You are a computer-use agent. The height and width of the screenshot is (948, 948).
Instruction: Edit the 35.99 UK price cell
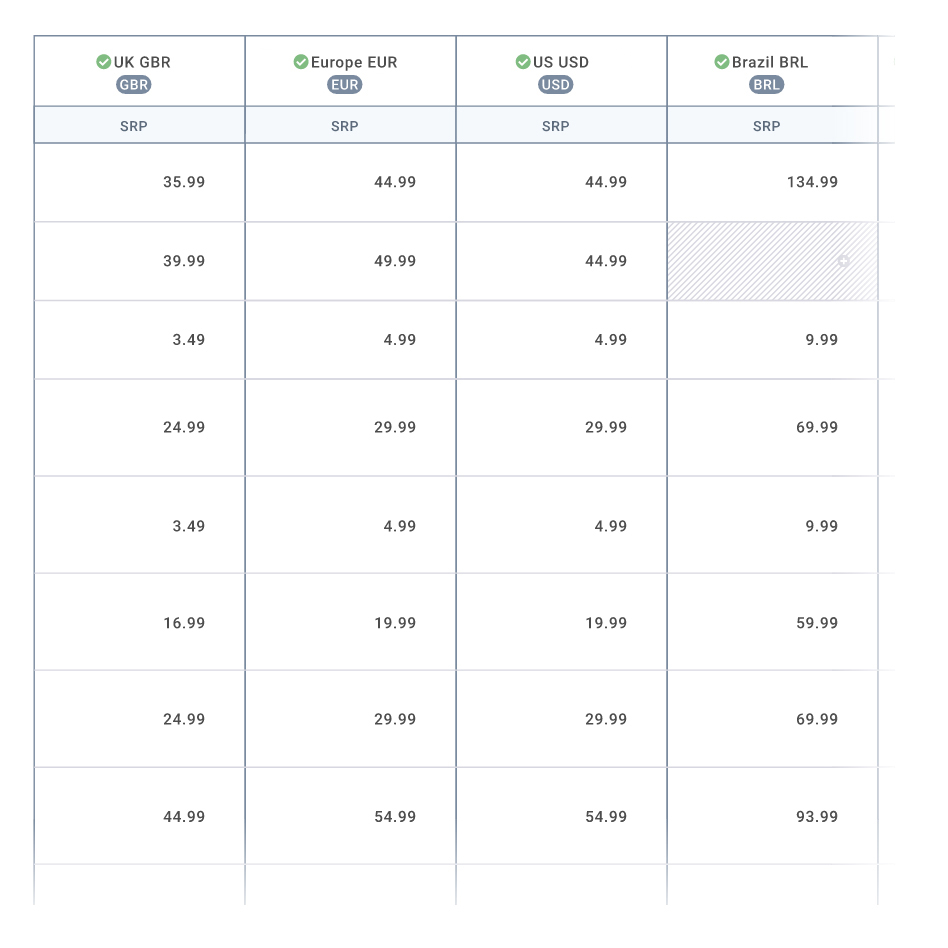pos(139,182)
